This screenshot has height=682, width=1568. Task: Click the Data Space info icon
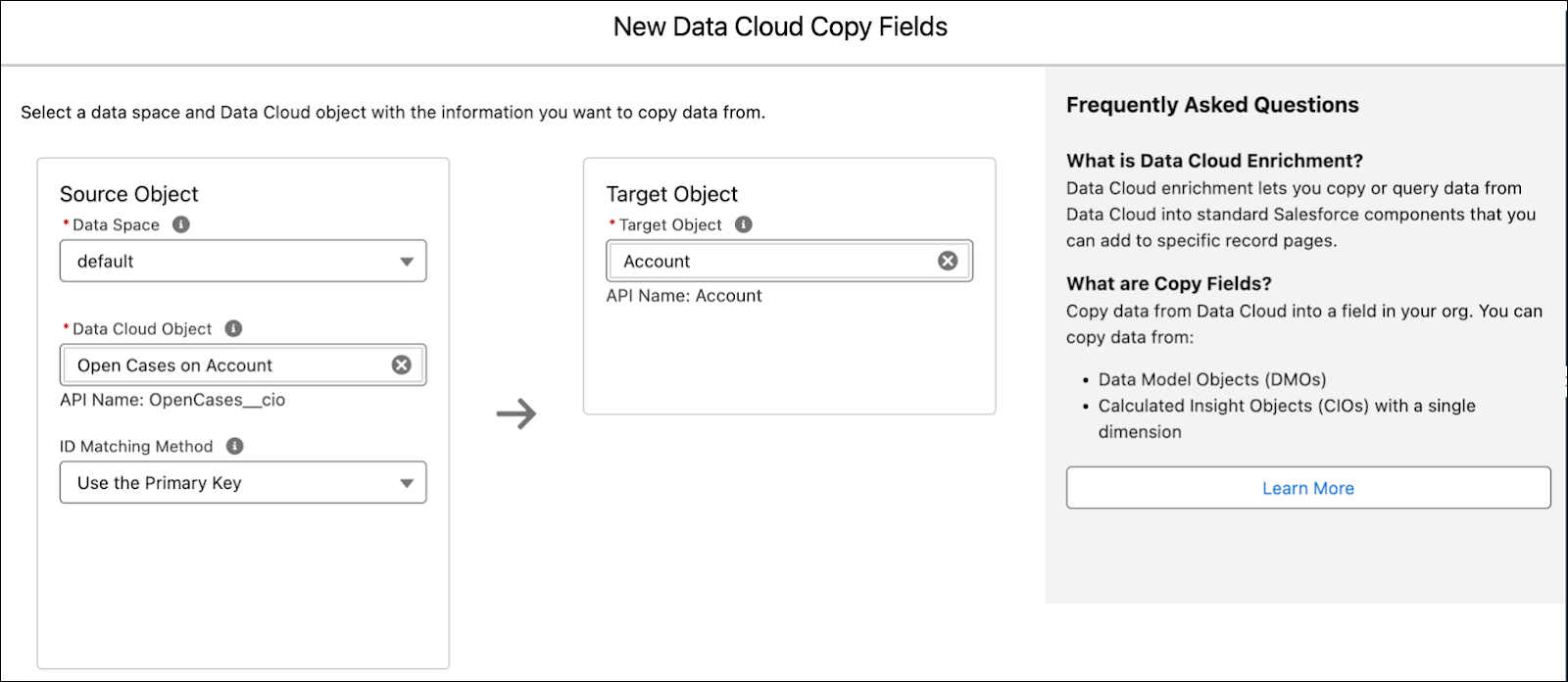coord(180,224)
